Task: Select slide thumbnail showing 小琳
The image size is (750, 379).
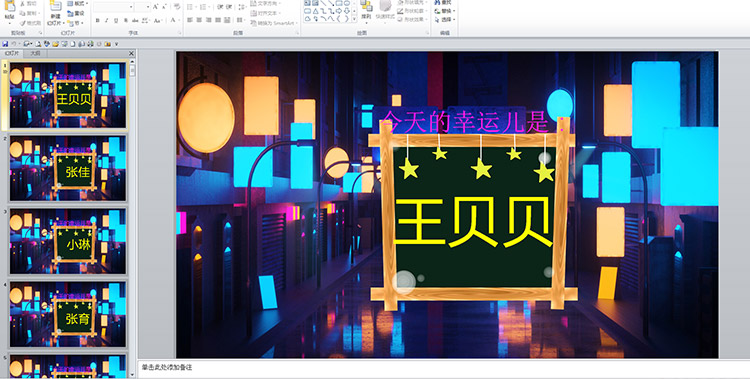Action: tap(68, 241)
